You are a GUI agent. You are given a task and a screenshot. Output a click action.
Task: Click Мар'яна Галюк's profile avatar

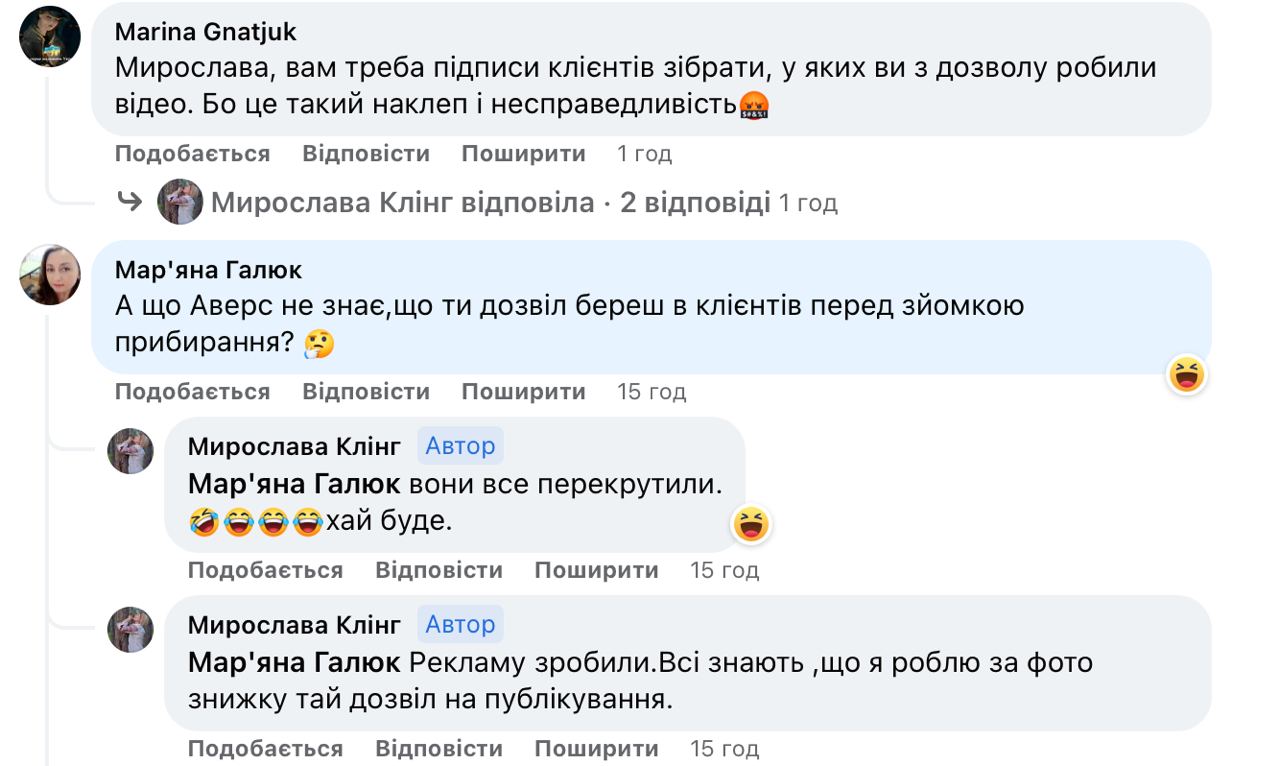coord(50,274)
